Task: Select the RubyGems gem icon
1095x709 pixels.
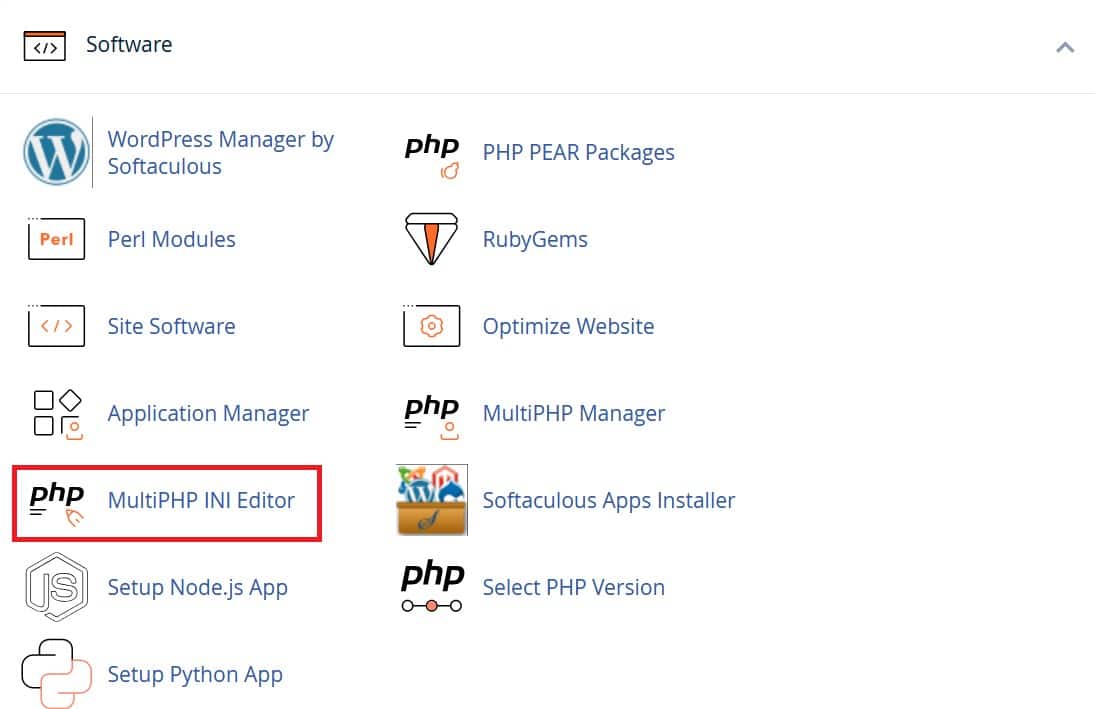Action: click(x=431, y=239)
